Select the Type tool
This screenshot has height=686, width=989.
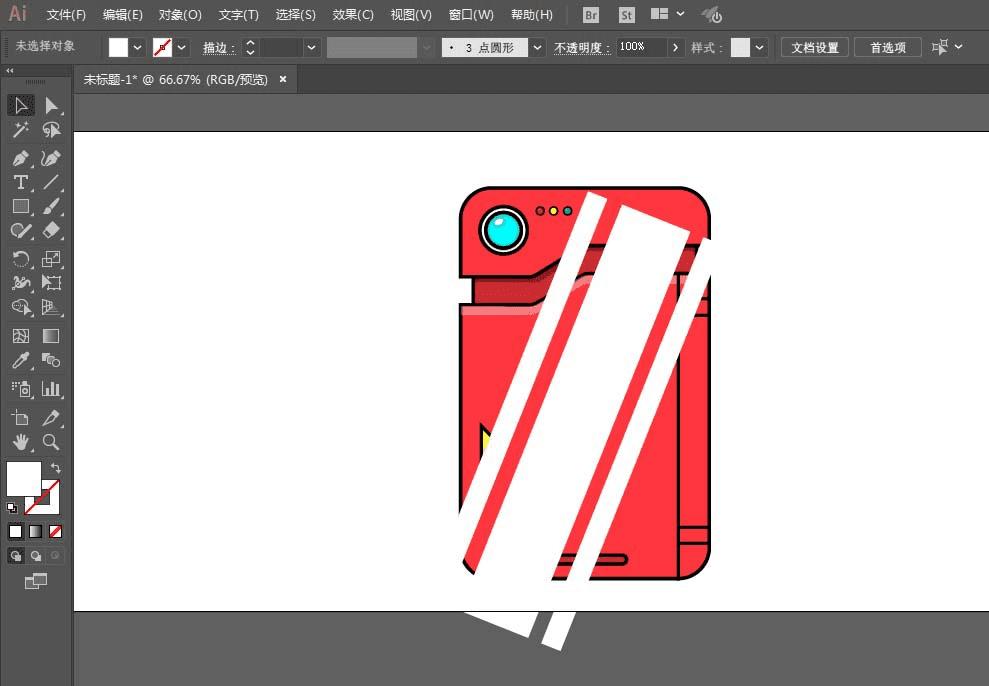tap(20, 182)
